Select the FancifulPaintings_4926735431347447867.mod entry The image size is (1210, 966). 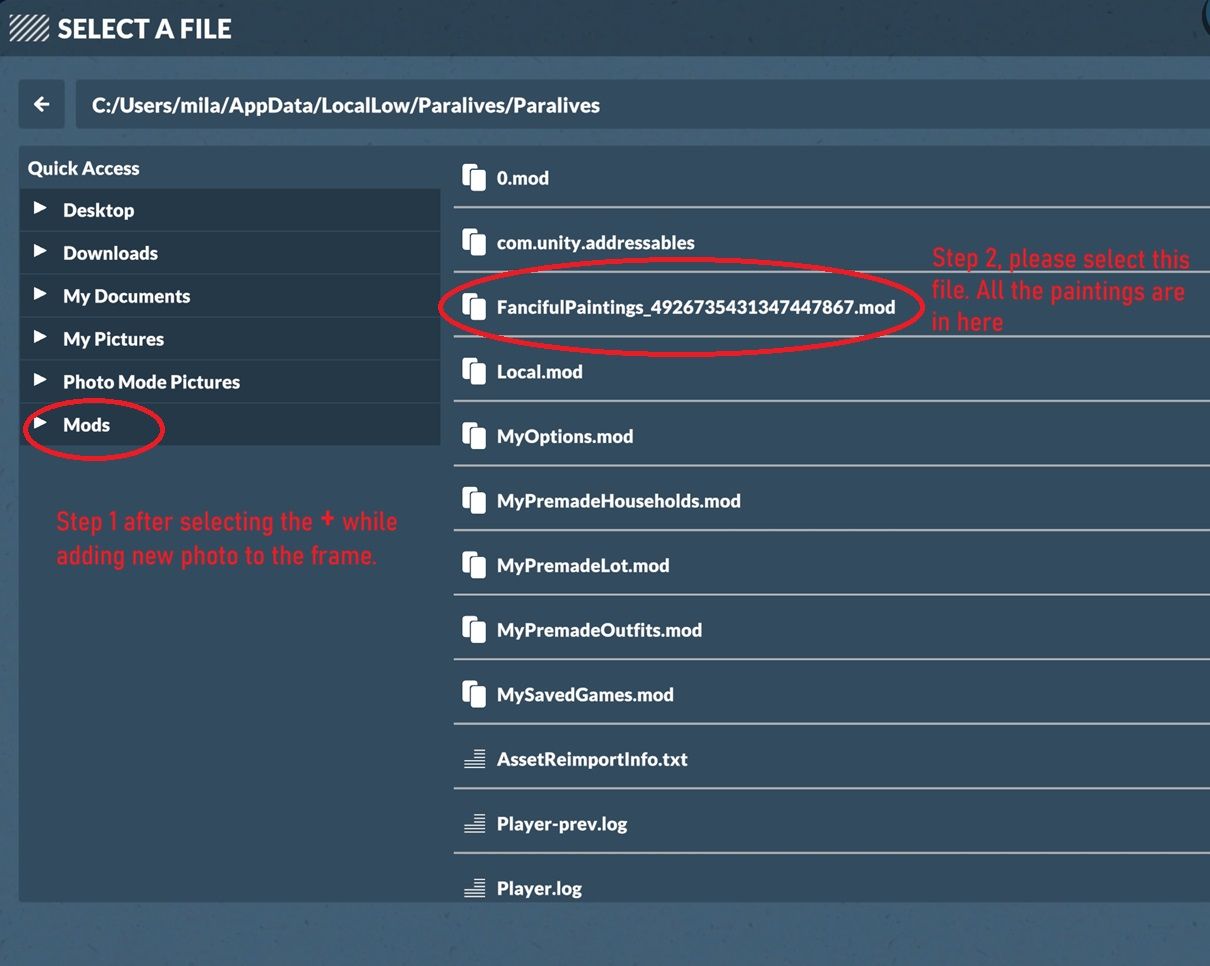point(696,307)
